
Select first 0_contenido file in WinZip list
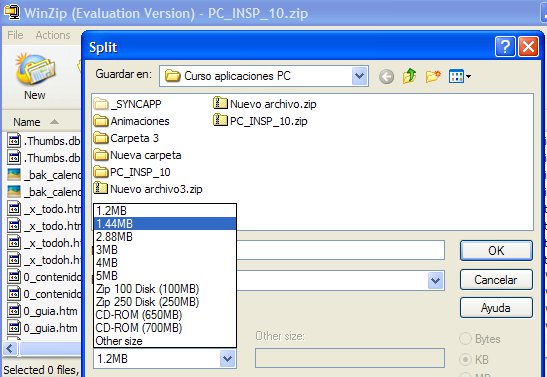click(x=44, y=277)
